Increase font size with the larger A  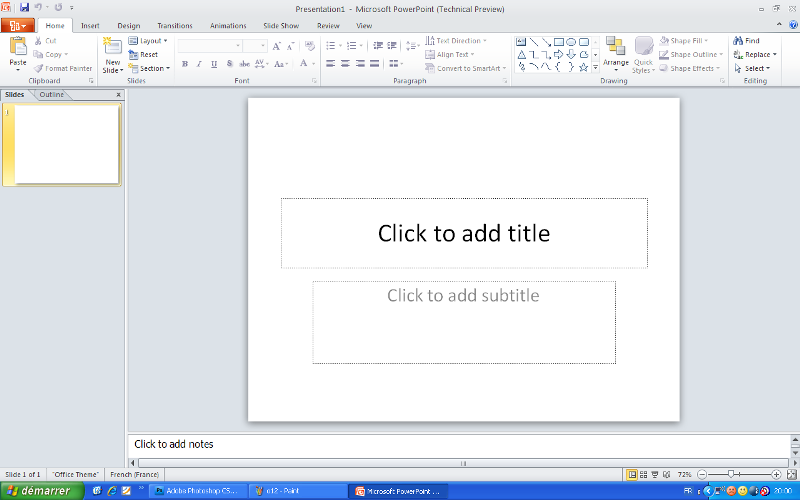tap(276, 46)
